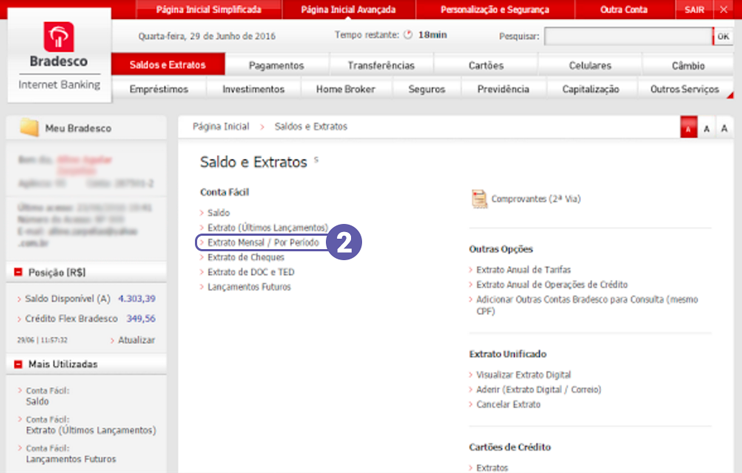This screenshot has height=473, width=742.
Task: Click Aderir (Extrato Digital / Correio)
Action: (x=539, y=390)
